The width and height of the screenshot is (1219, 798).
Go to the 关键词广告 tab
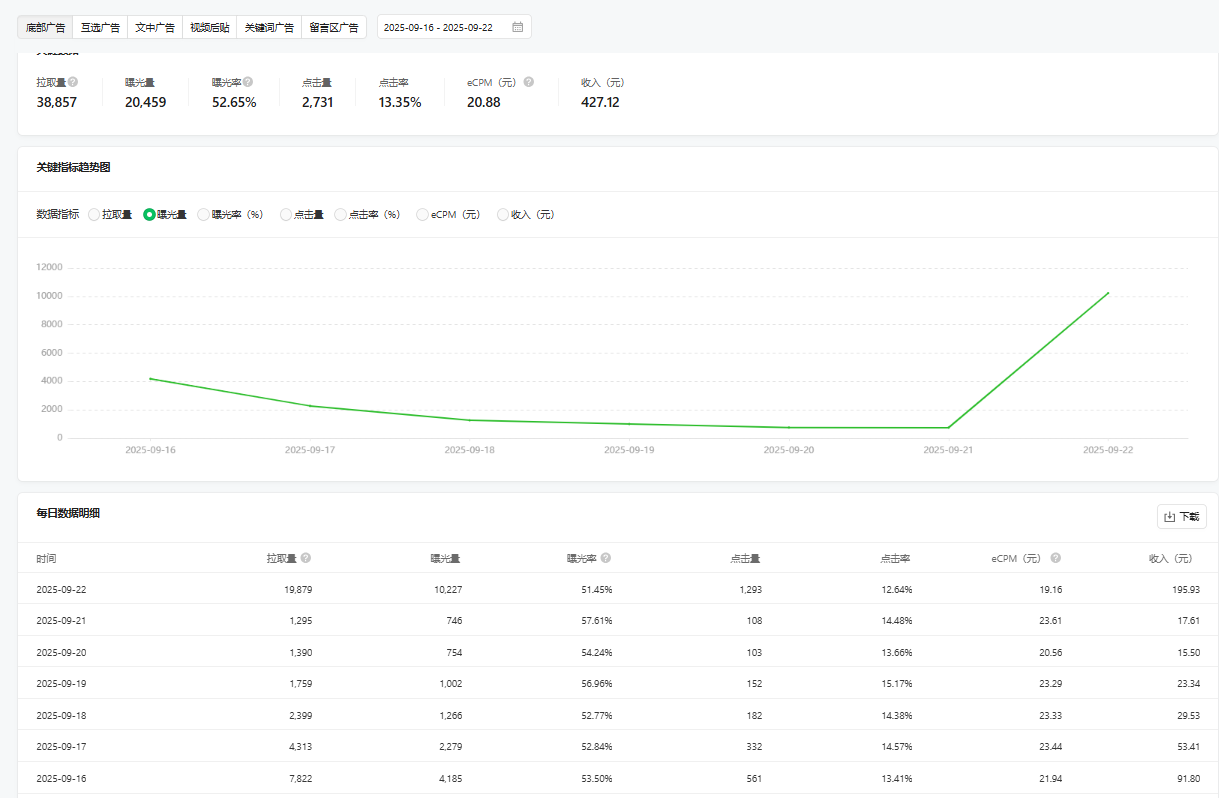(x=269, y=27)
